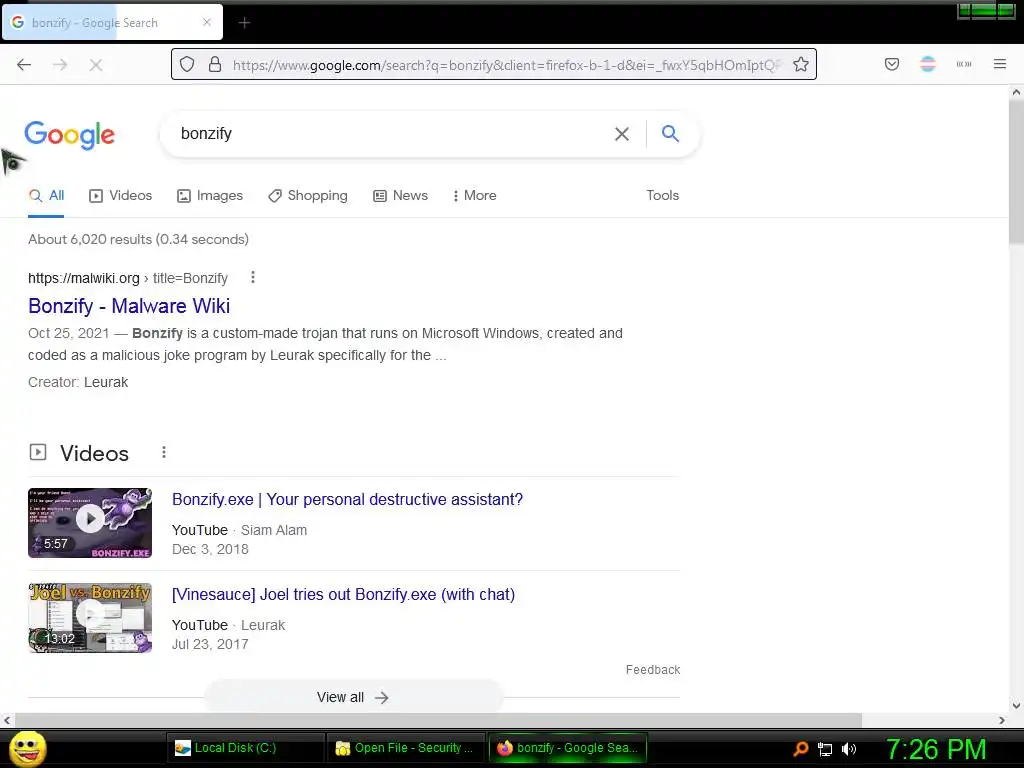The height and width of the screenshot is (768, 1024).
Task: Click the horizontal scrollbar left arrow
Action: click(7, 720)
